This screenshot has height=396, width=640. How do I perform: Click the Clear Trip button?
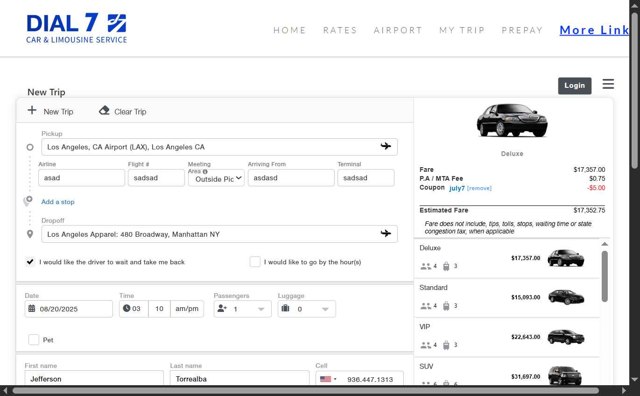point(122,111)
